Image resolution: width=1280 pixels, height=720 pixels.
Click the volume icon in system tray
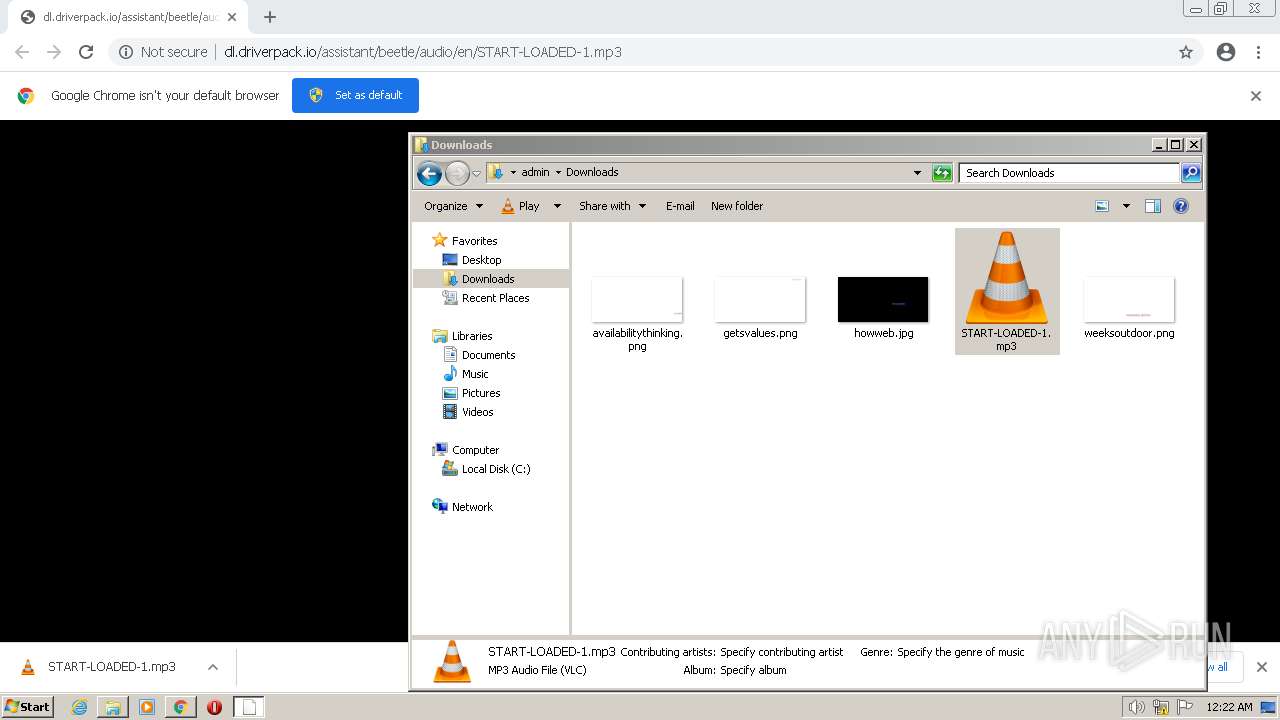coord(1136,707)
